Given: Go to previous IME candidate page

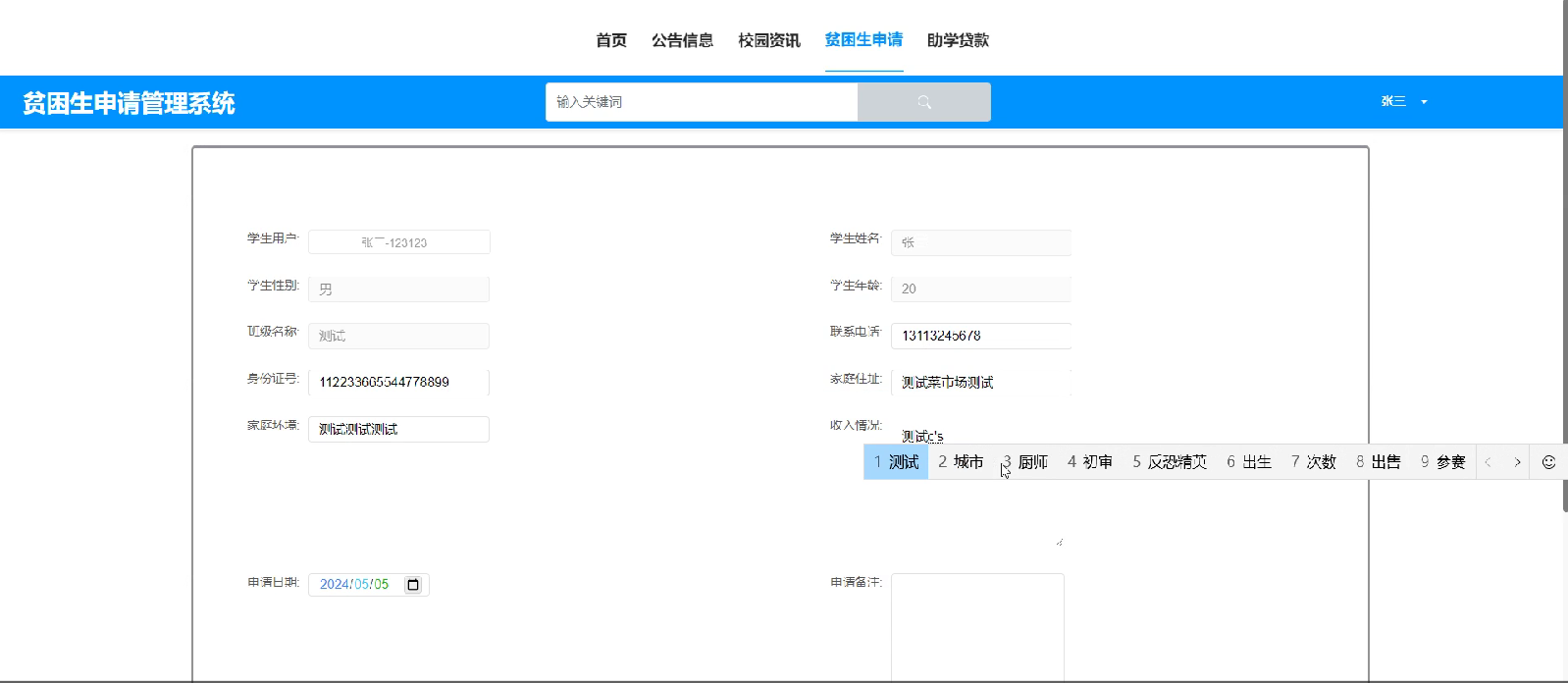Looking at the screenshot, I should coord(1488,462).
